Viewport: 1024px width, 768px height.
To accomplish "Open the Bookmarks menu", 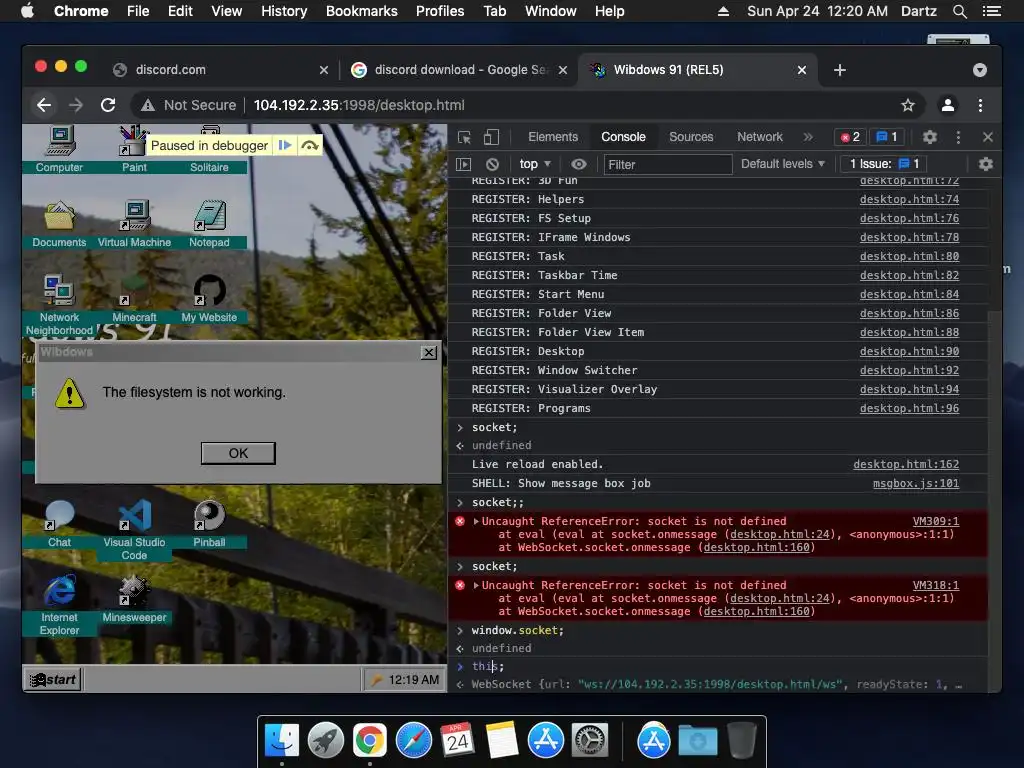I will (x=362, y=11).
